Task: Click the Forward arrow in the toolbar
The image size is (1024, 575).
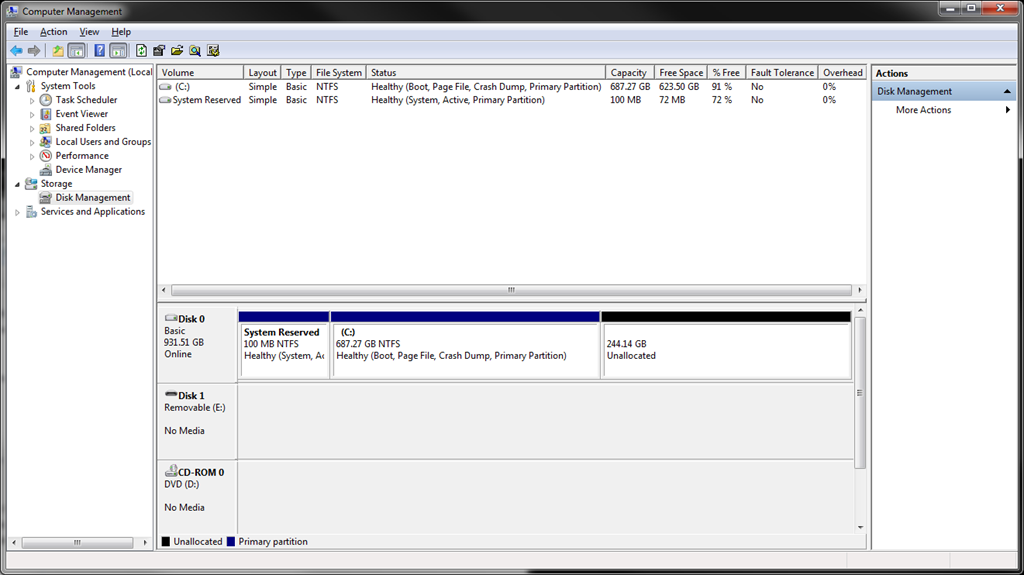Action: click(x=34, y=50)
